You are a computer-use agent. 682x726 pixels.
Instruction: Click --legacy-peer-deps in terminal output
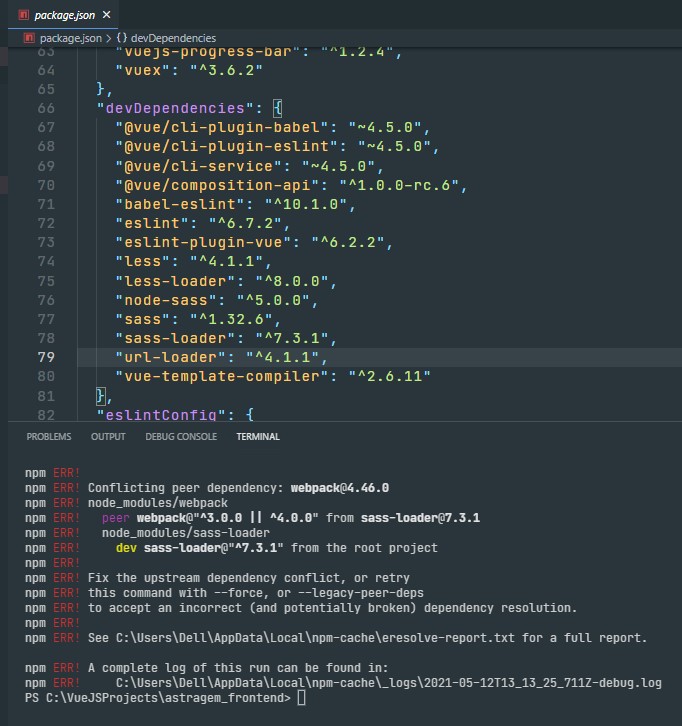[361, 593]
